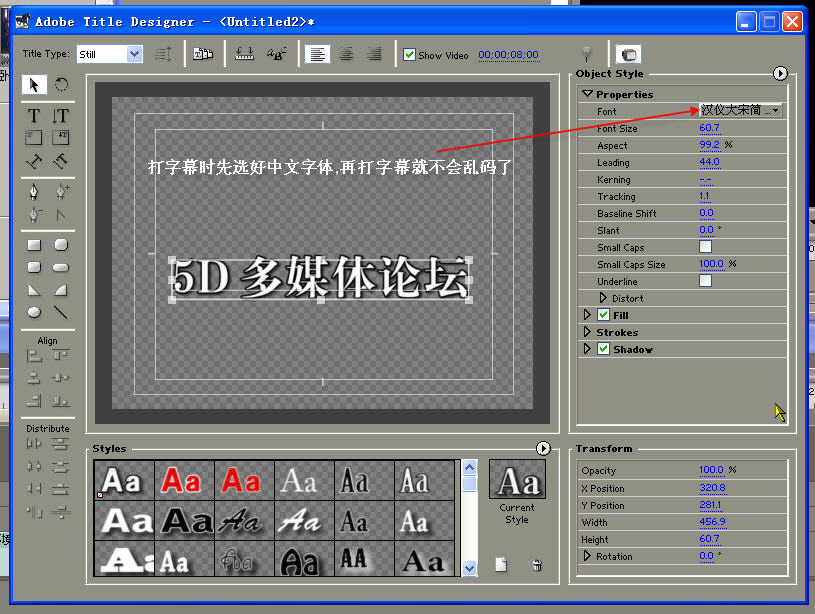Select the Ellipse tool
The height and width of the screenshot is (614, 815).
pos(34,312)
